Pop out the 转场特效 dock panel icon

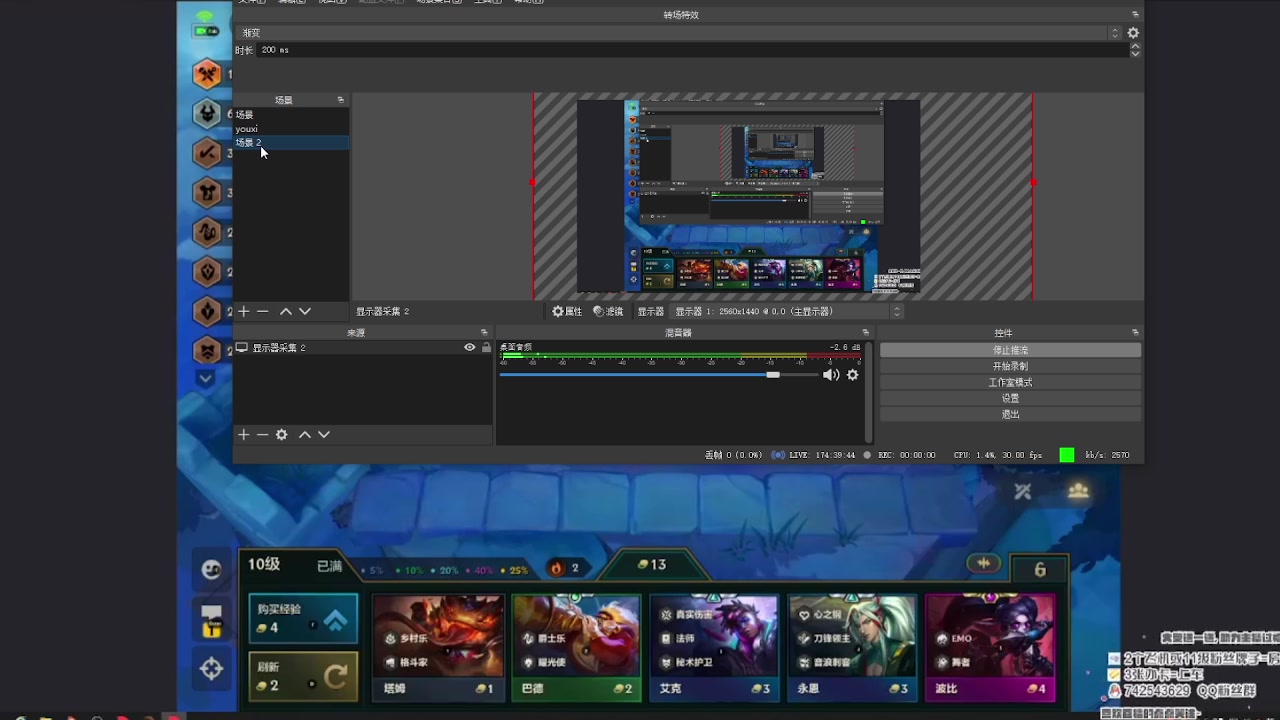coord(1135,15)
